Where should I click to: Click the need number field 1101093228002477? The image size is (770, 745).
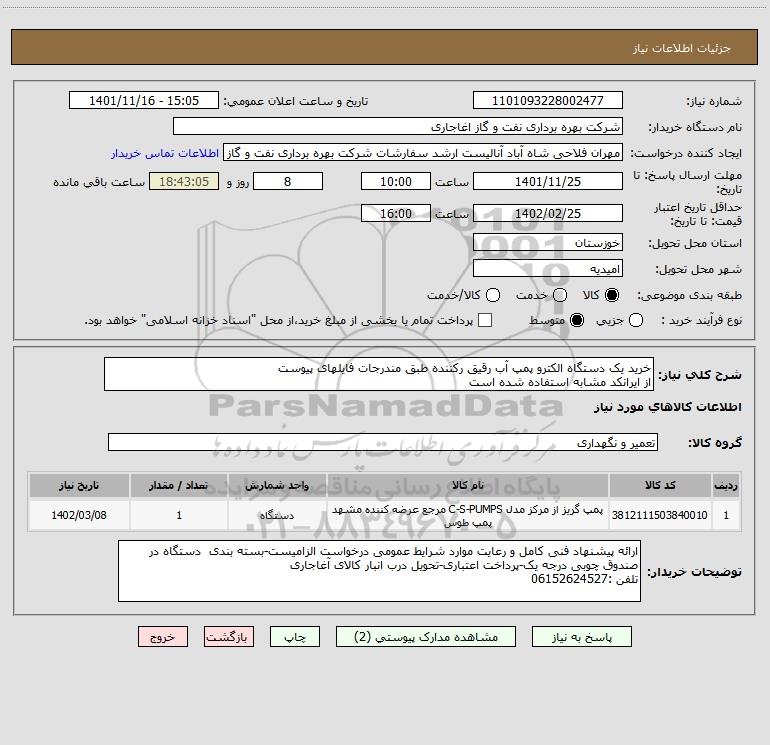[548, 100]
